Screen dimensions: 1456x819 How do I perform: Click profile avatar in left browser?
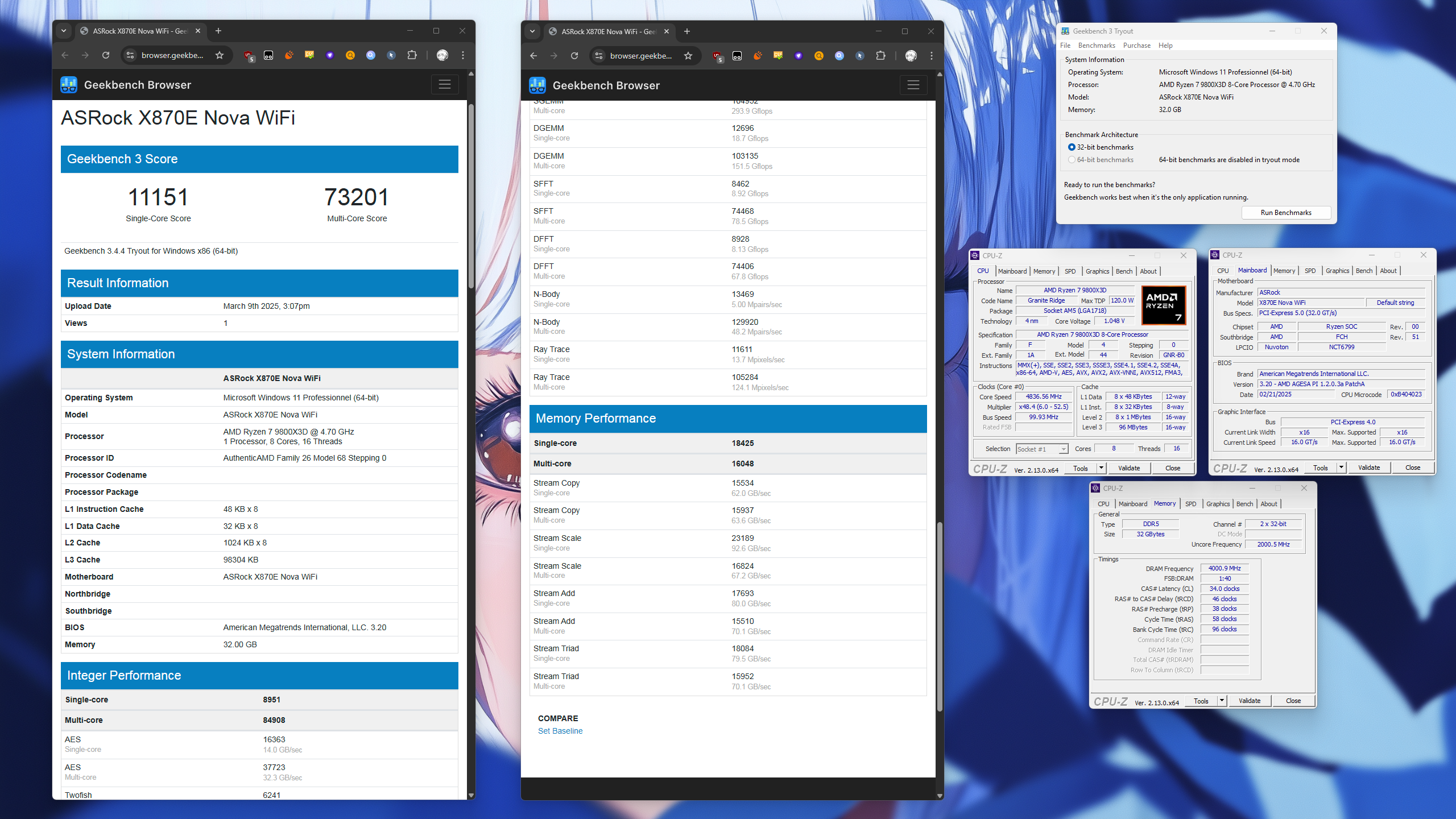tap(442, 55)
